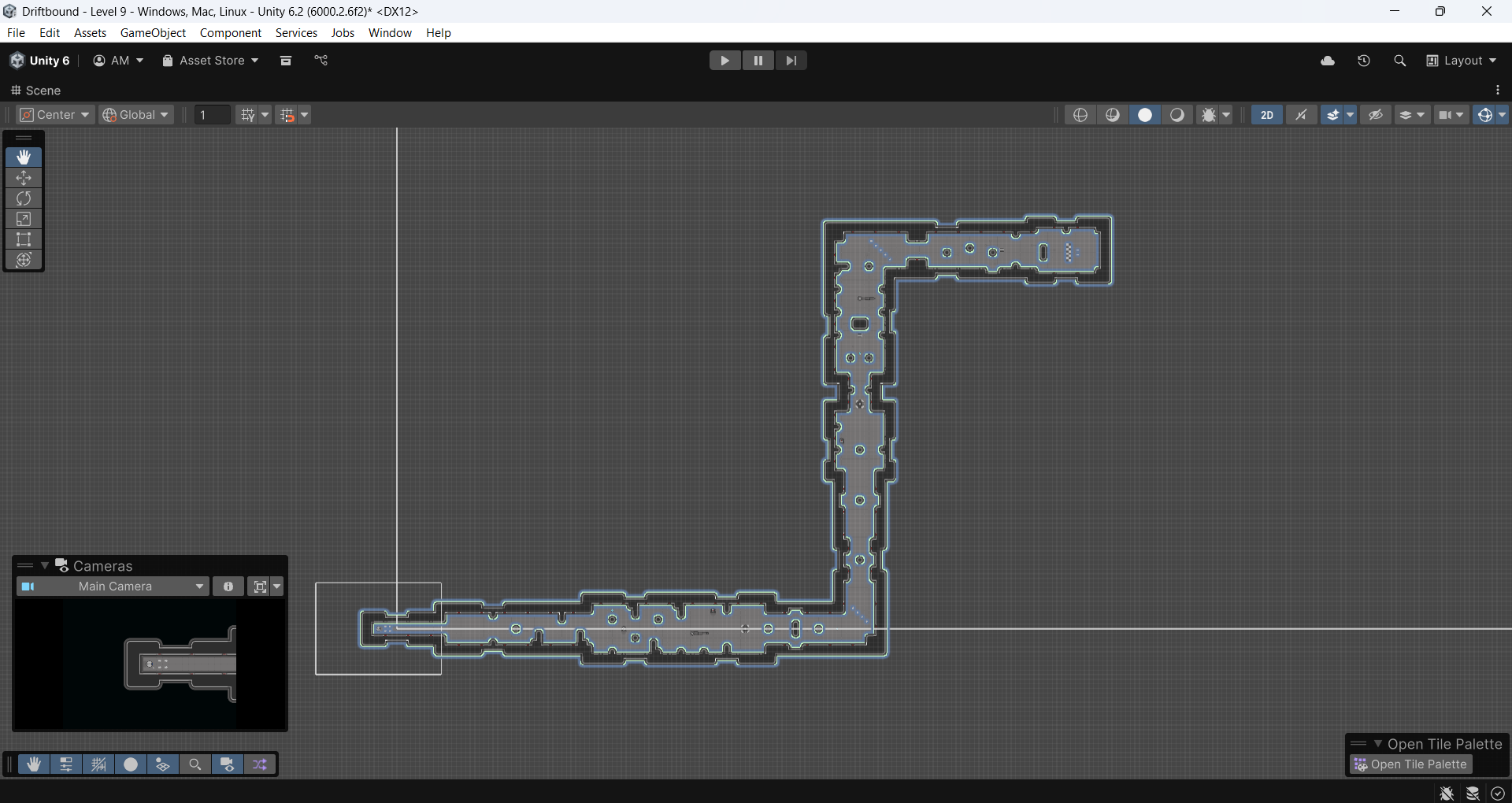Image resolution: width=1512 pixels, height=803 pixels.
Task: Open the GameObject menu
Action: pos(153,33)
